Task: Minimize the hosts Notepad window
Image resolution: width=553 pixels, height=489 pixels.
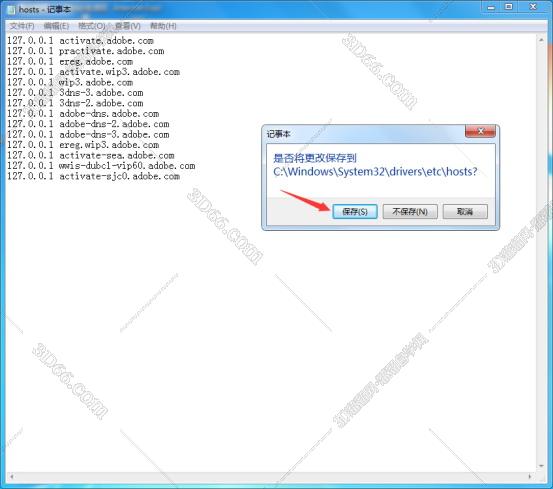Action: 491,7
